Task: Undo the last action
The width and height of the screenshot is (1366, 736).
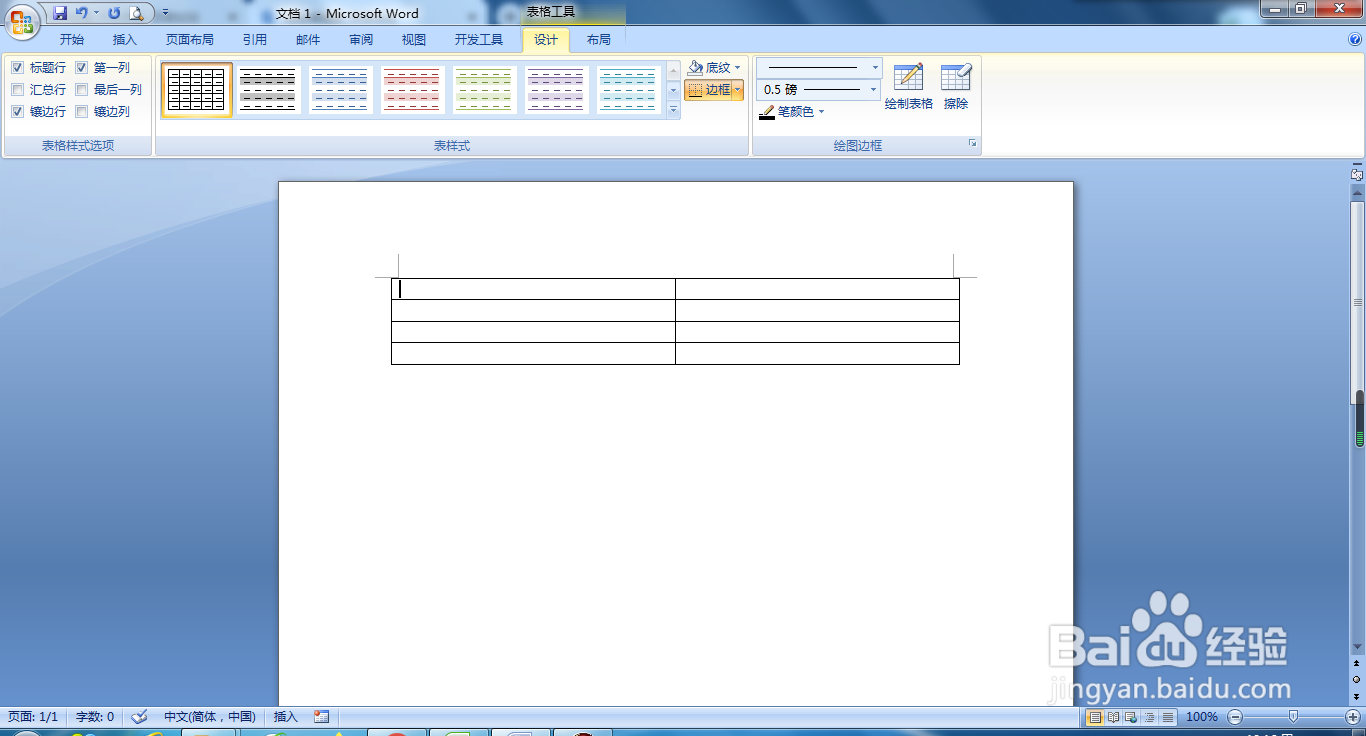Action: (x=82, y=13)
